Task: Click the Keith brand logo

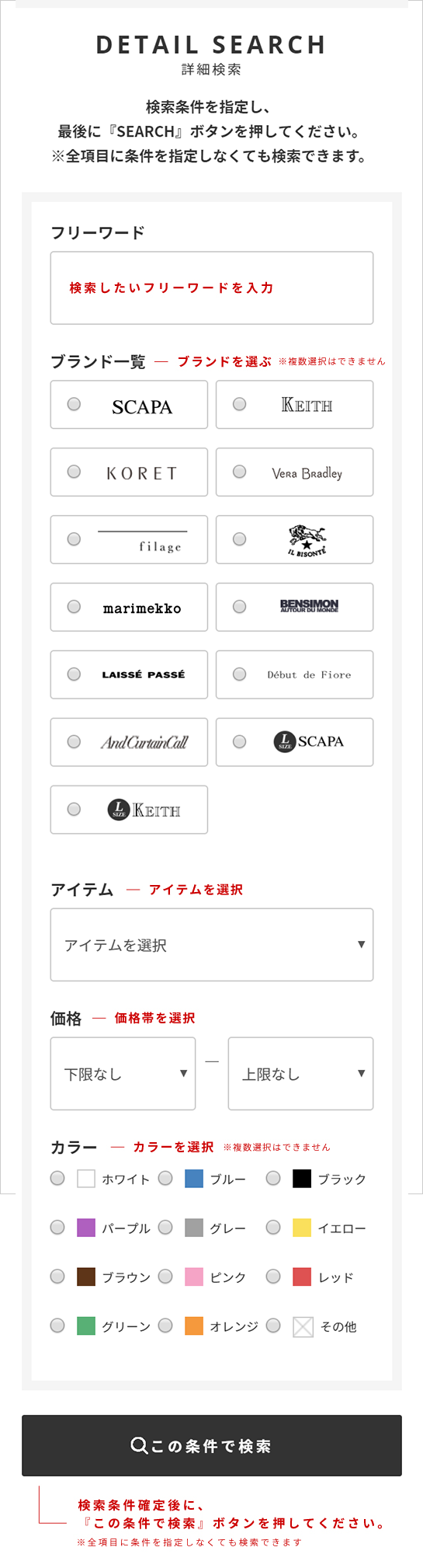Action: (x=307, y=405)
